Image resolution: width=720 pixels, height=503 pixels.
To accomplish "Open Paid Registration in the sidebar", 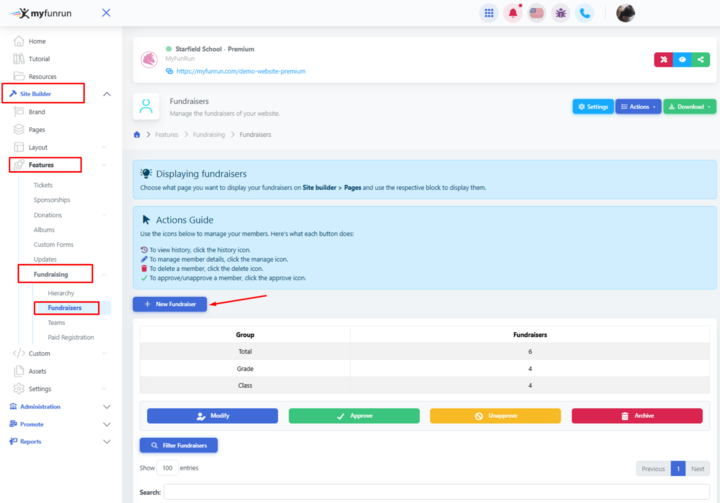I will click(x=70, y=337).
